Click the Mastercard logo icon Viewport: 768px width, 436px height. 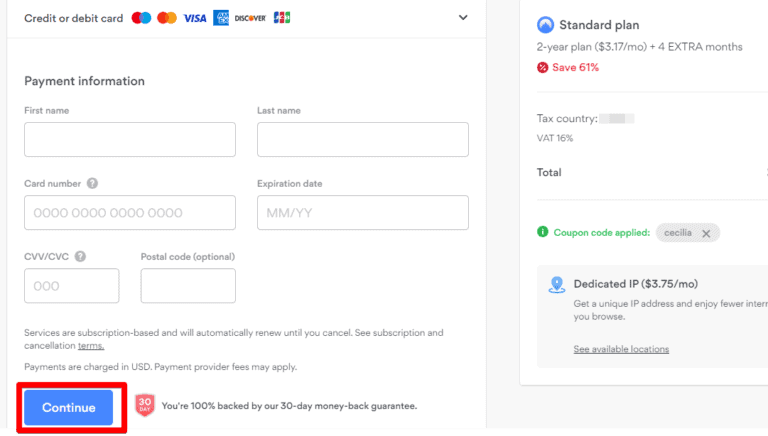click(x=167, y=18)
